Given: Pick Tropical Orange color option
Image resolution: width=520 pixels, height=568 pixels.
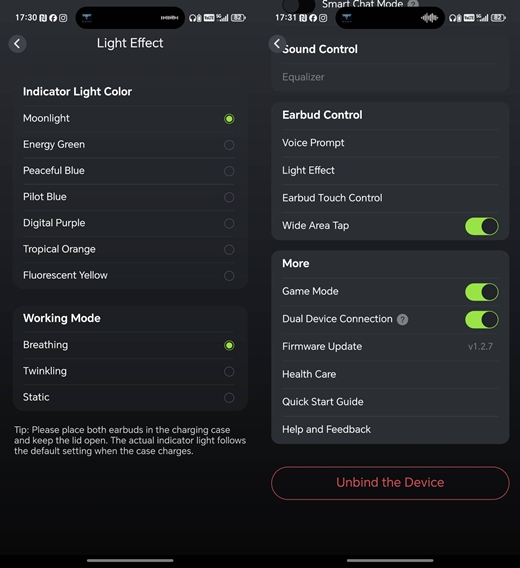Looking at the screenshot, I should [x=129, y=249].
